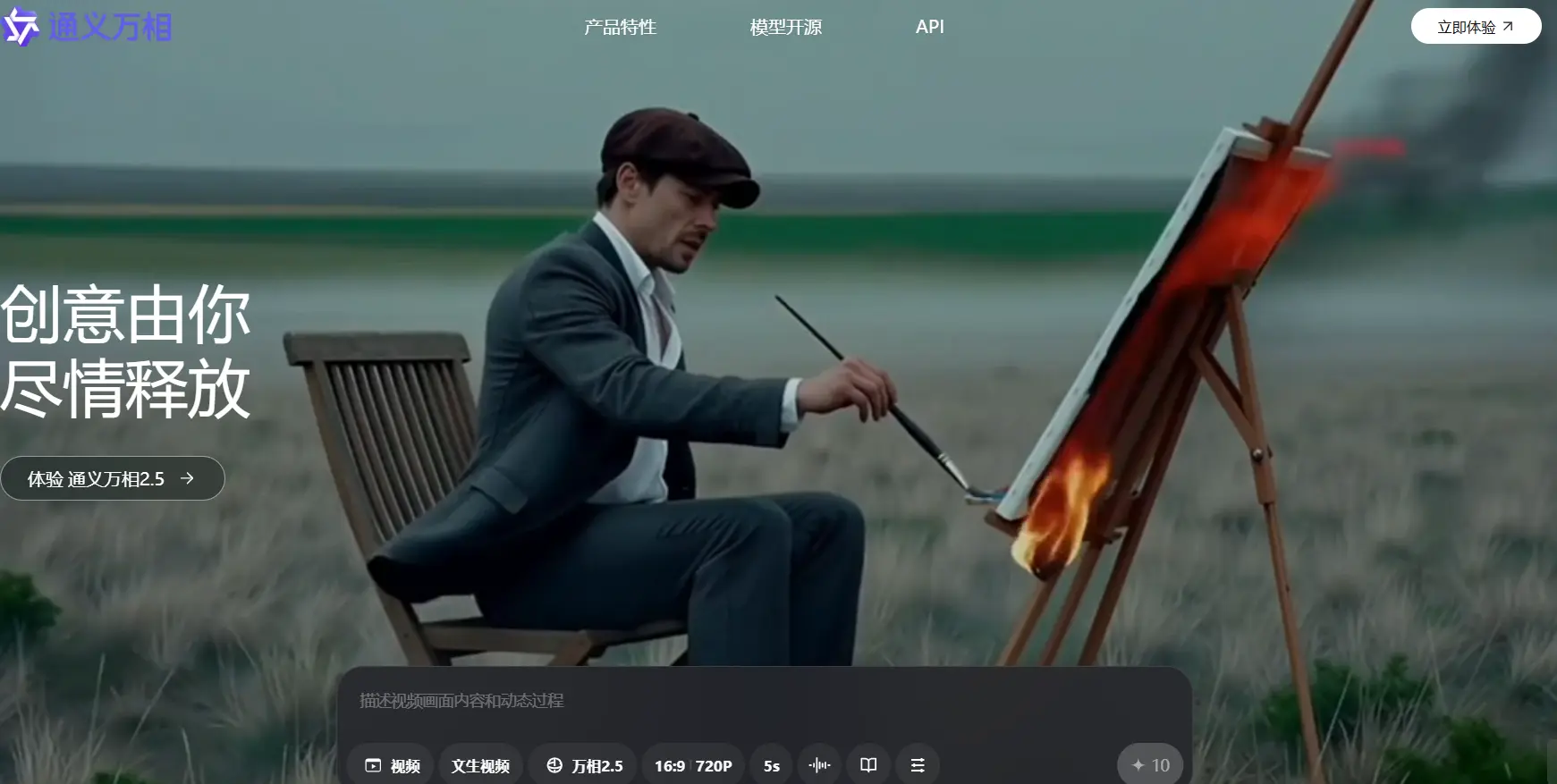Open the book-shaped prompt library icon
Screen dimensions: 1557x784
[867, 765]
